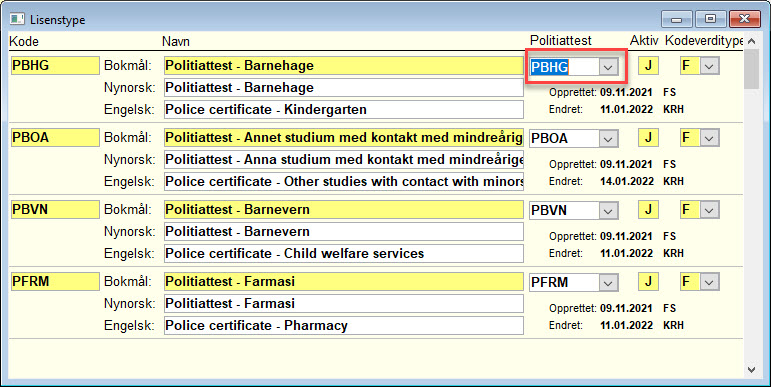Click the Aktiv J field for PBOA
This screenshot has width=771, height=387.
[x=648, y=138]
